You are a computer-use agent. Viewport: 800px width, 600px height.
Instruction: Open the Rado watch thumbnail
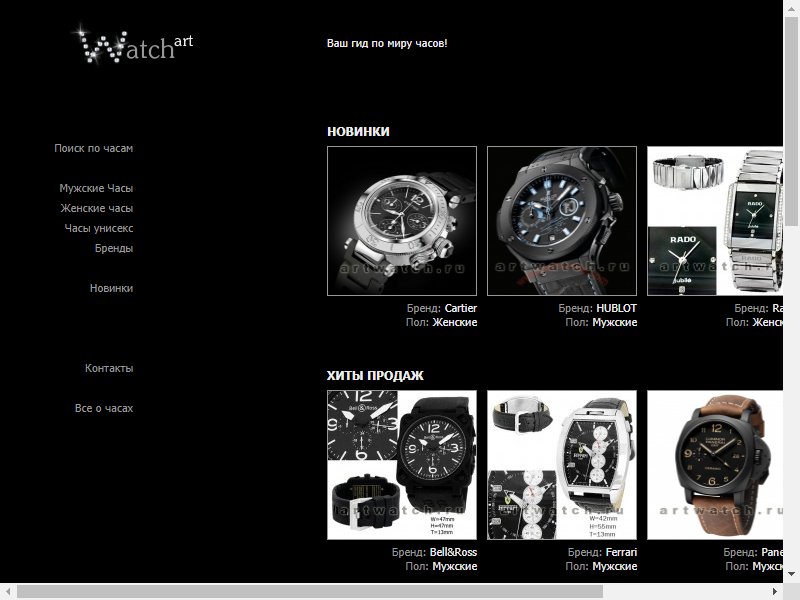(715, 221)
